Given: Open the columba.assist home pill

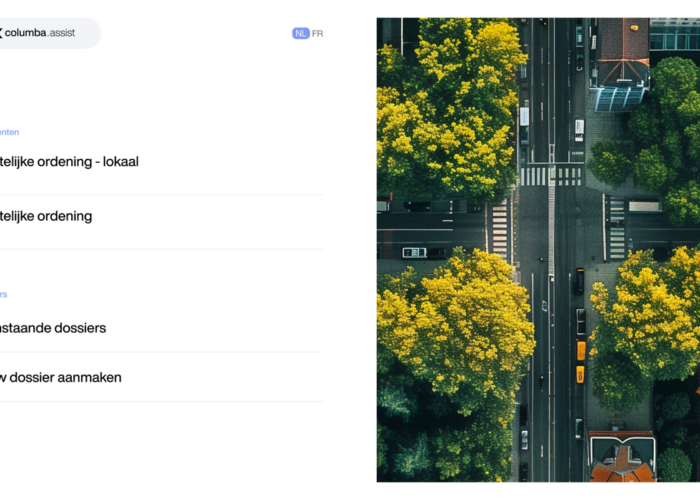Looking at the screenshot, I should pyautogui.click(x=50, y=33).
